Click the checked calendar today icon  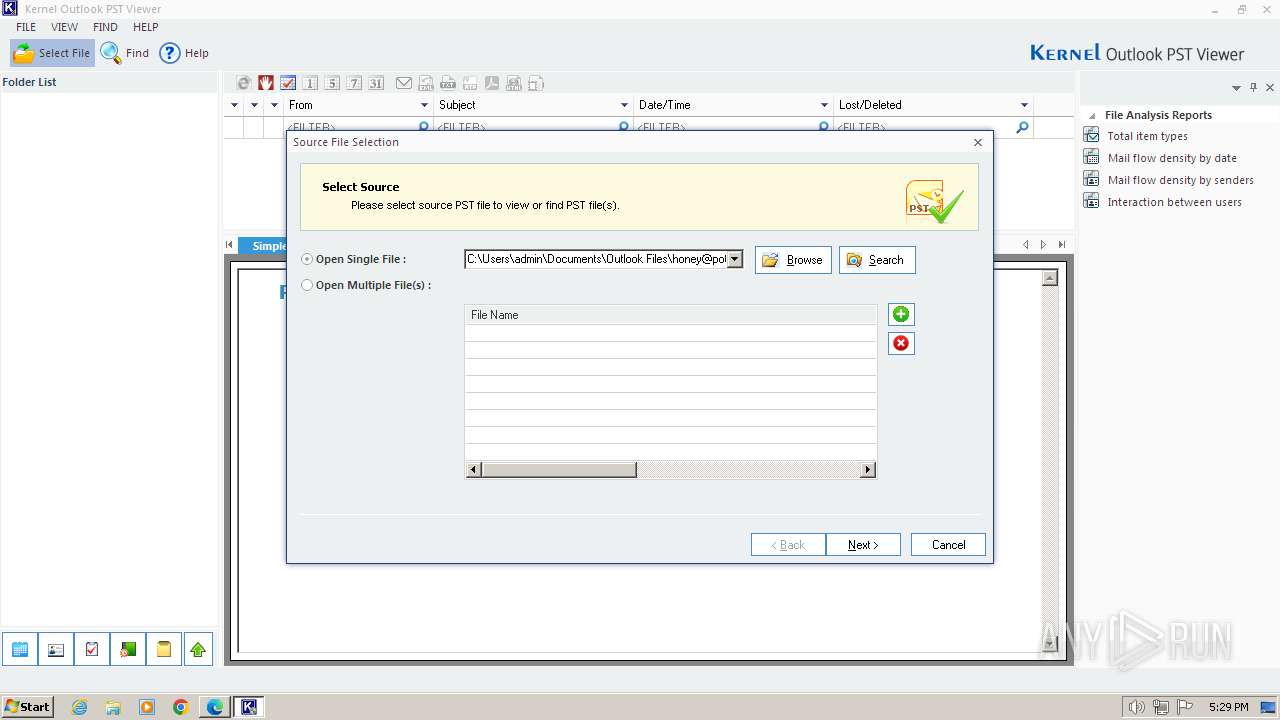(288, 83)
